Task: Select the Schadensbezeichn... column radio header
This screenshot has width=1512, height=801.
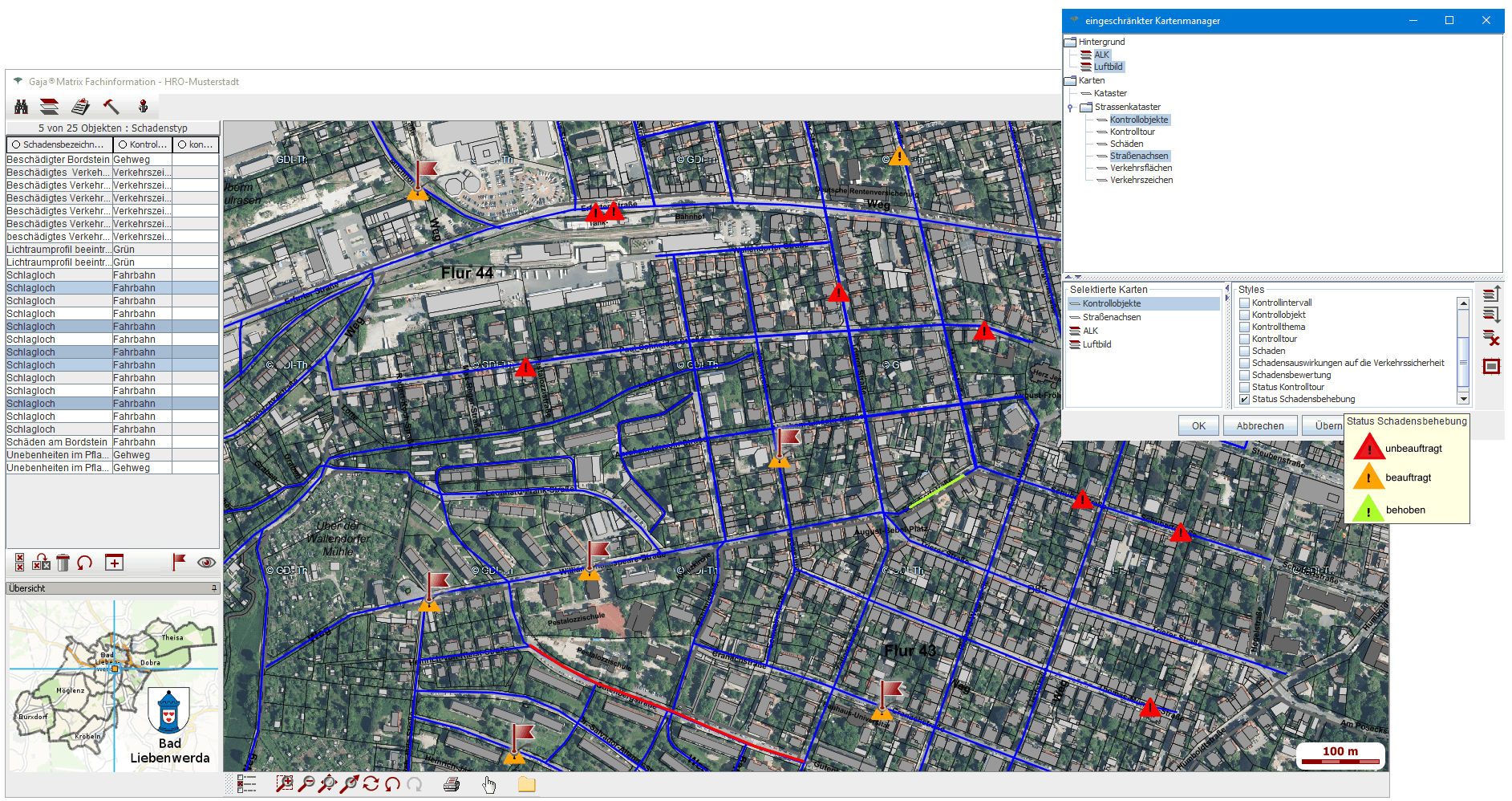Action: (x=16, y=144)
